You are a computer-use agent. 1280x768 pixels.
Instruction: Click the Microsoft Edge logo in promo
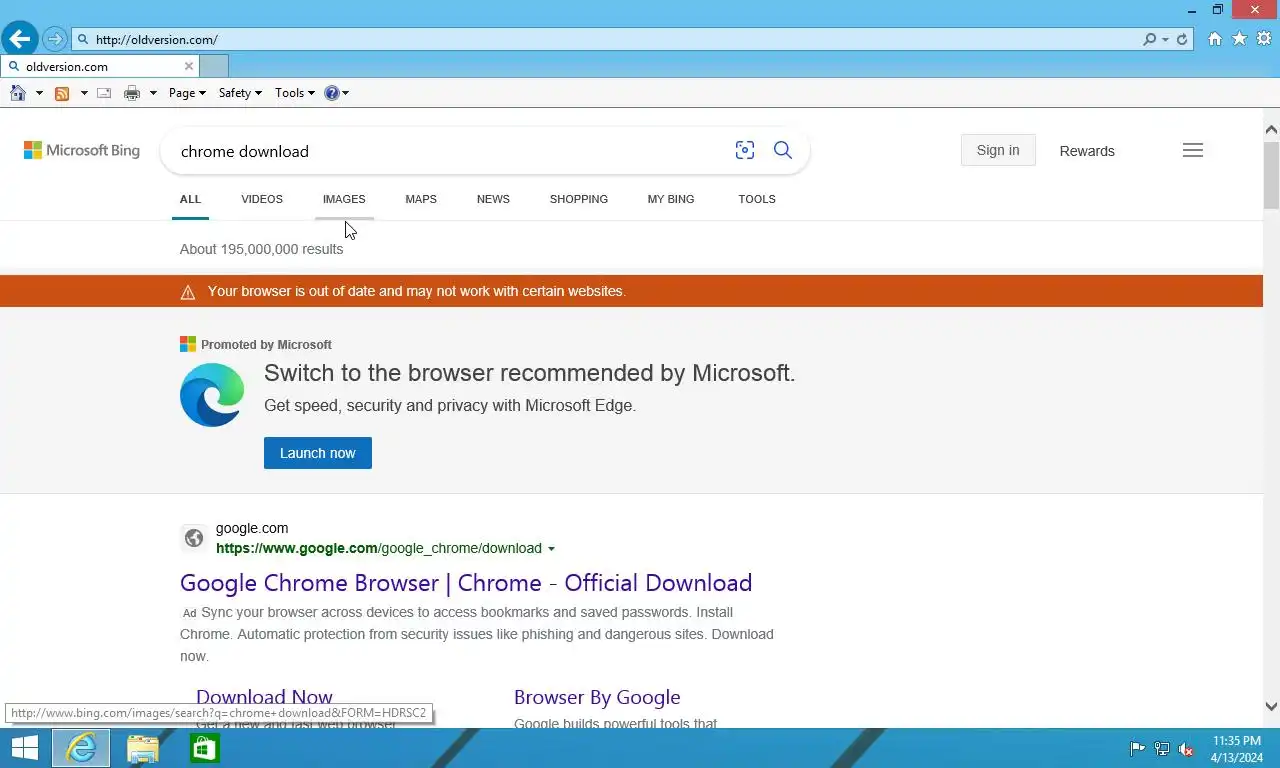212,395
